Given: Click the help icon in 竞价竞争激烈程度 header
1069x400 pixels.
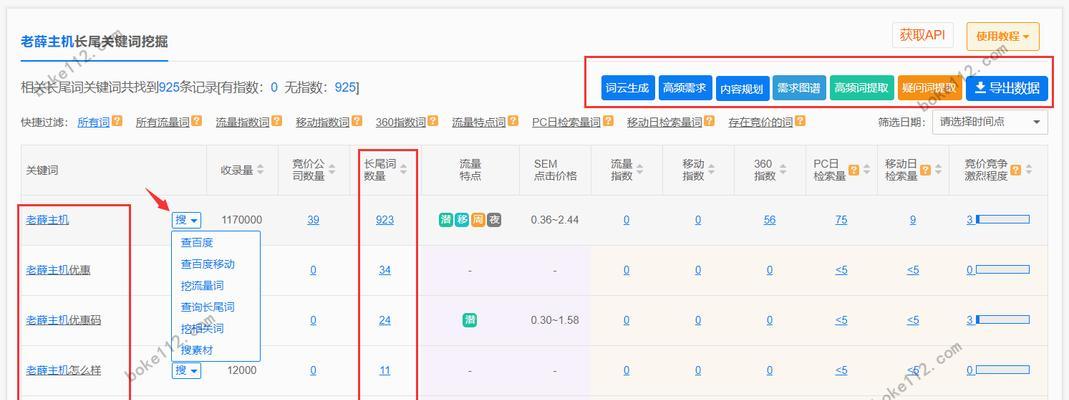Looking at the screenshot, I should [x=1016, y=170].
